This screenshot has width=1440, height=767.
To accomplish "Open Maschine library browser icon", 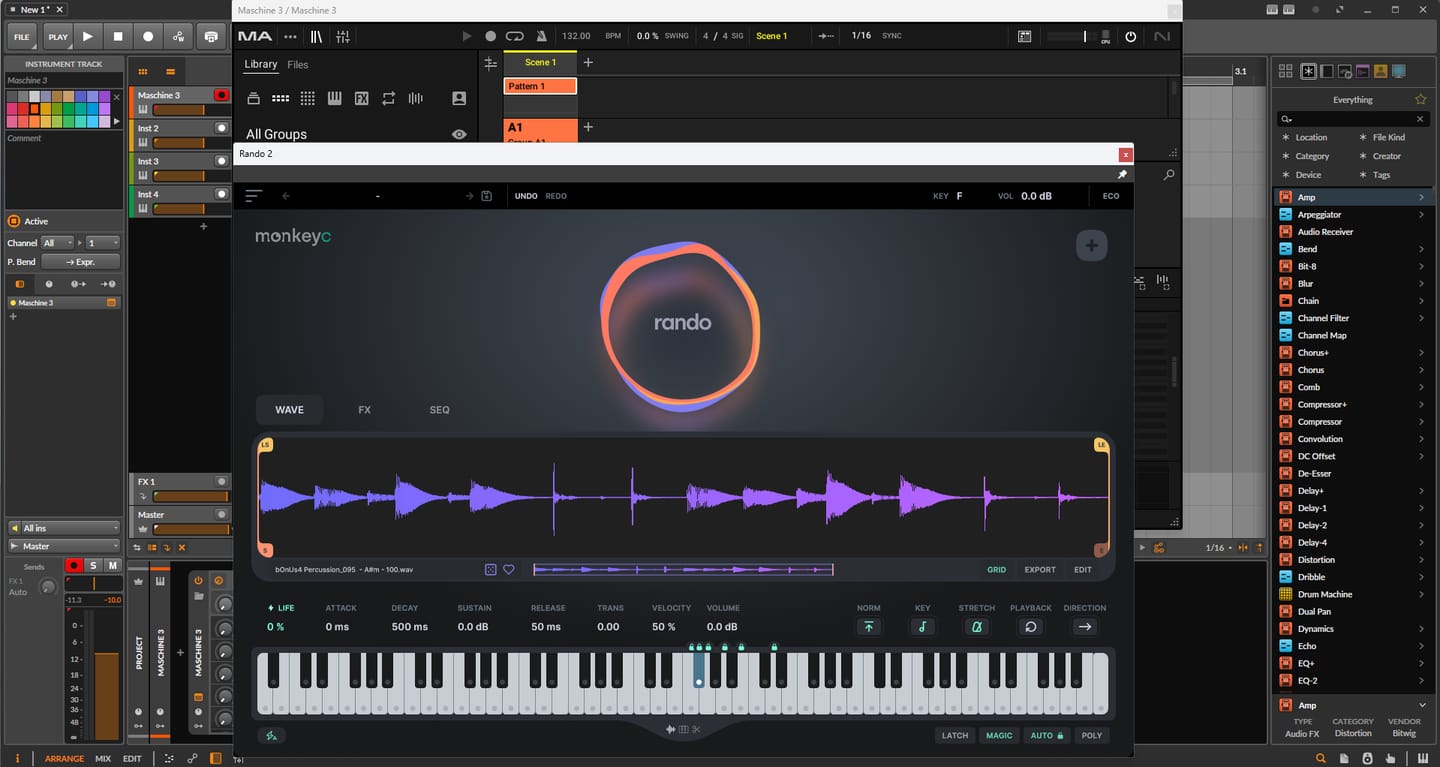I will click(x=316, y=36).
